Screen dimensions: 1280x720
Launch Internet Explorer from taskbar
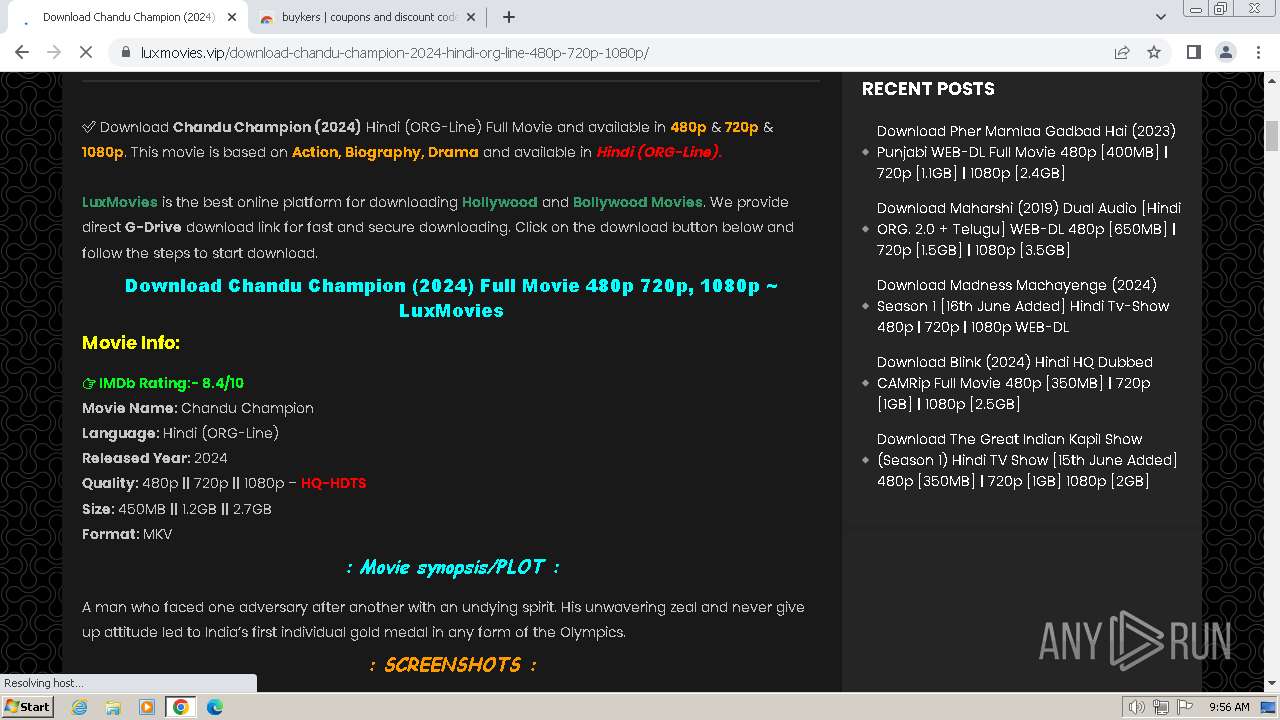80,707
